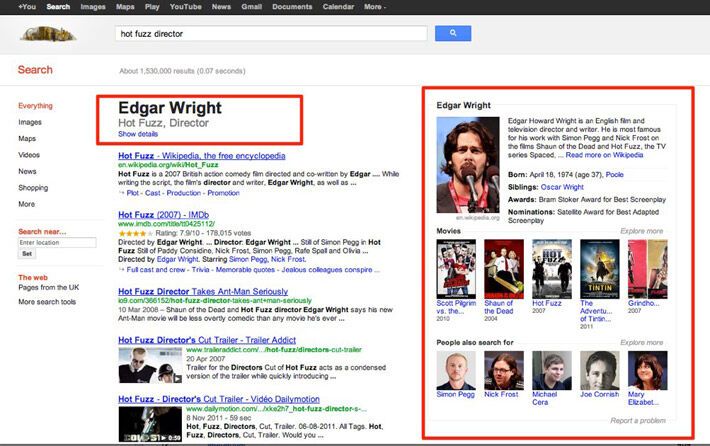Open the More dropdown in top bar
This screenshot has height=446, width=710.
click(x=375, y=6)
